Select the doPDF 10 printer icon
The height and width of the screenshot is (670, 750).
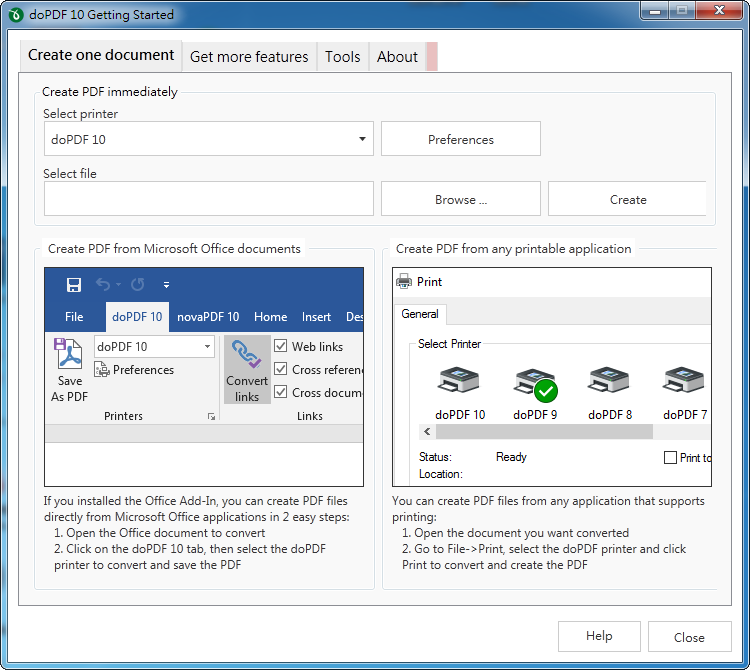pyautogui.click(x=458, y=380)
